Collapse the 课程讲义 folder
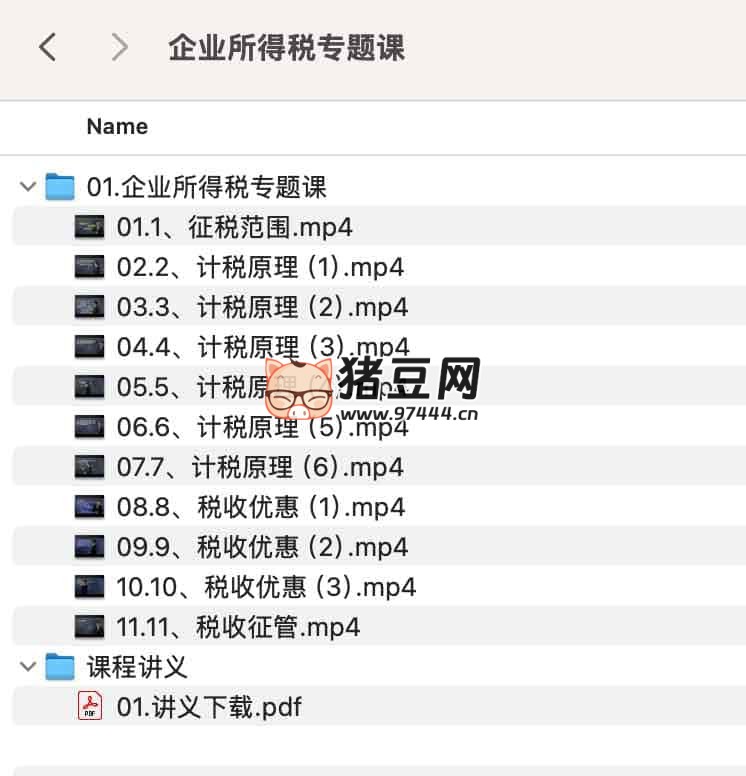This screenshot has height=776, width=746. point(27,667)
